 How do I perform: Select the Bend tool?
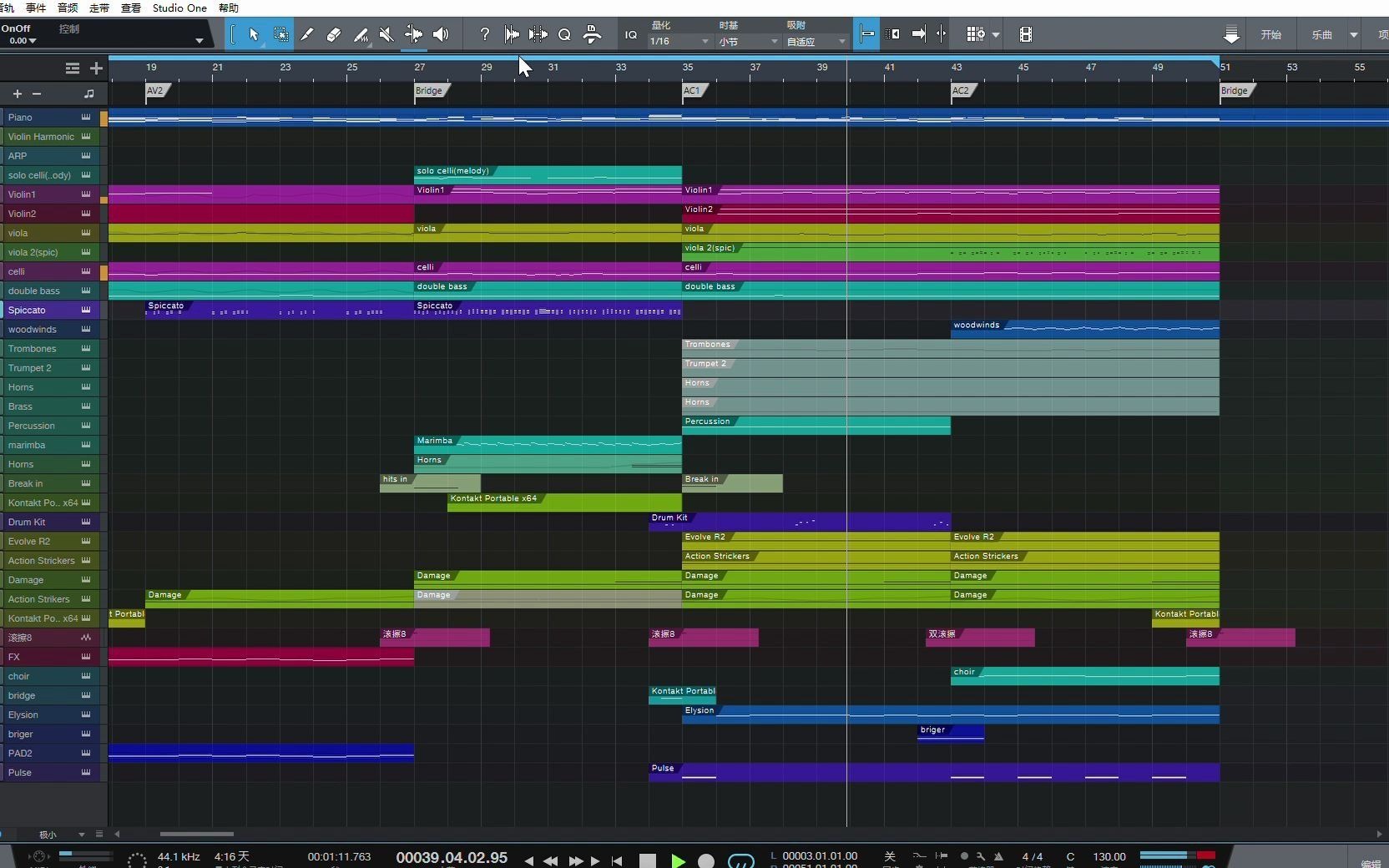tap(413, 34)
